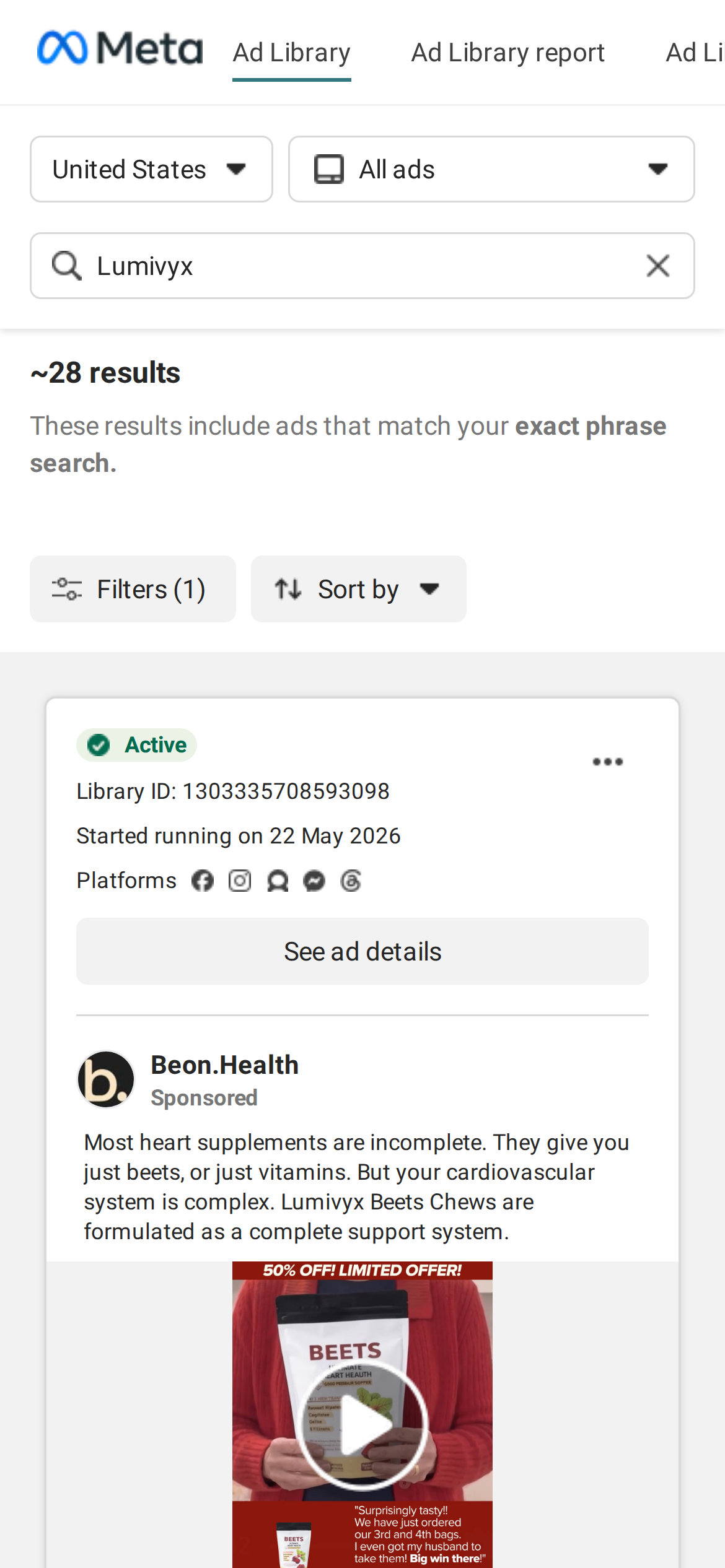Focus the Lumivyx search input field

[x=362, y=266]
